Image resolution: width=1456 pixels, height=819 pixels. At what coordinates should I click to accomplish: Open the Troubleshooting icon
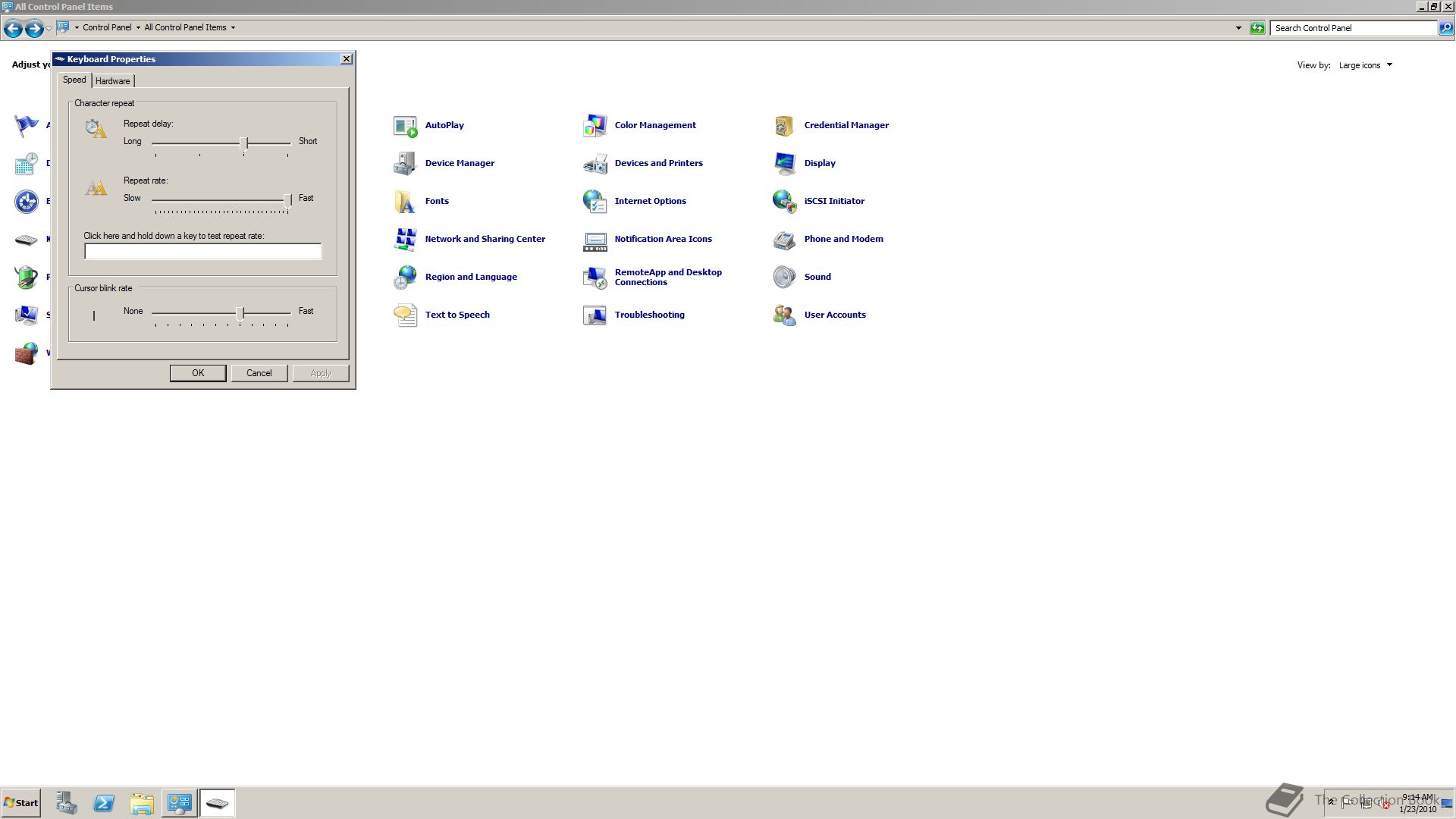(x=595, y=315)
